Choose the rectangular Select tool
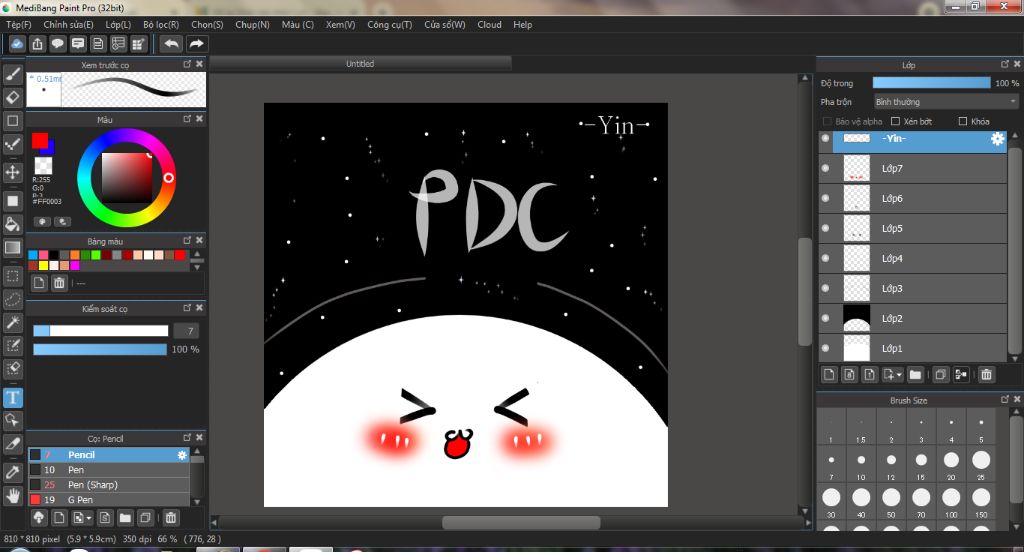Image resolution: width=1024 pixels, height=552 pixels. pyautogui.click(x=12, y=276)
